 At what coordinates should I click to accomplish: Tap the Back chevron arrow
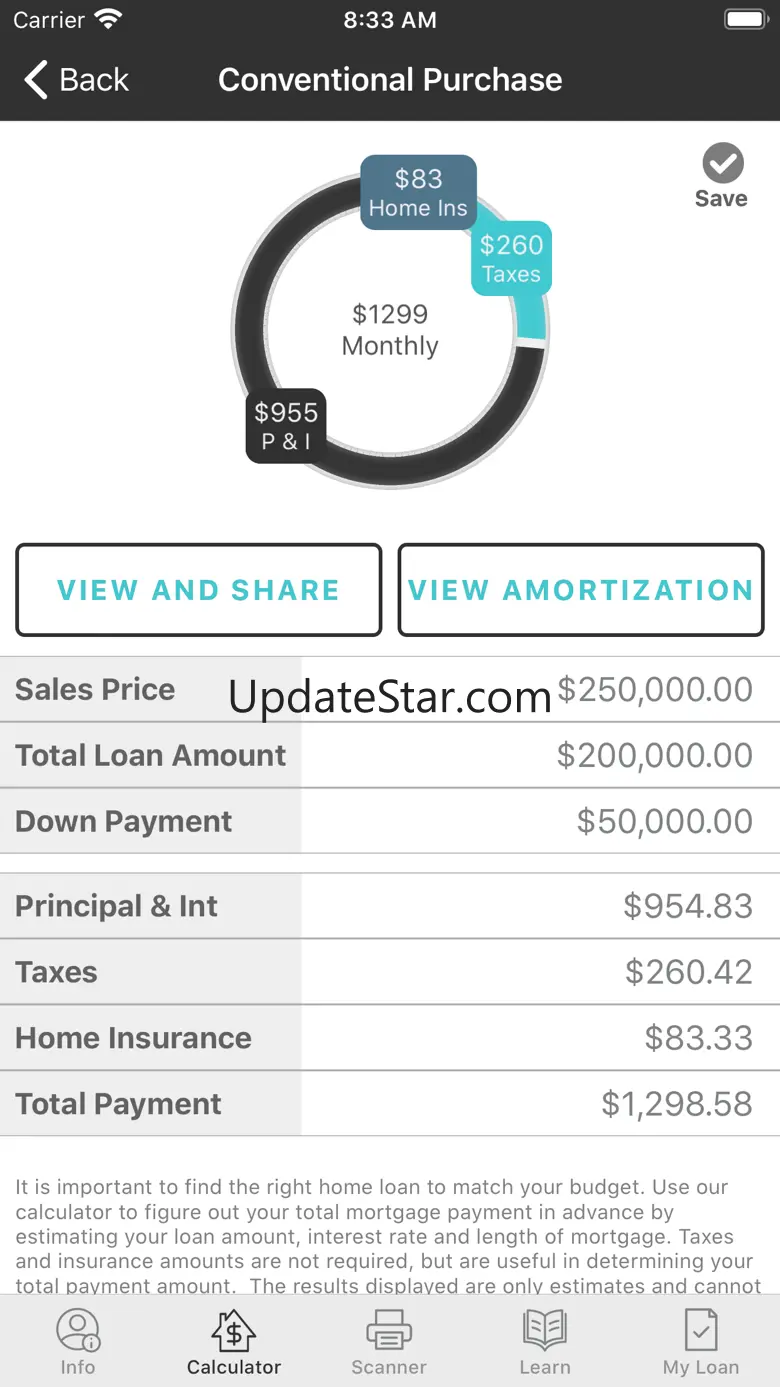pos(36,80)
